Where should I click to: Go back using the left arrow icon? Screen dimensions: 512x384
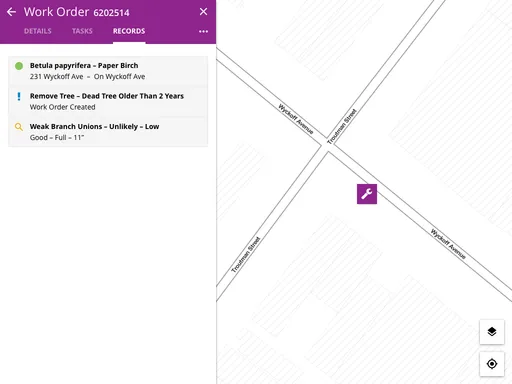click(x=11, y=12)
